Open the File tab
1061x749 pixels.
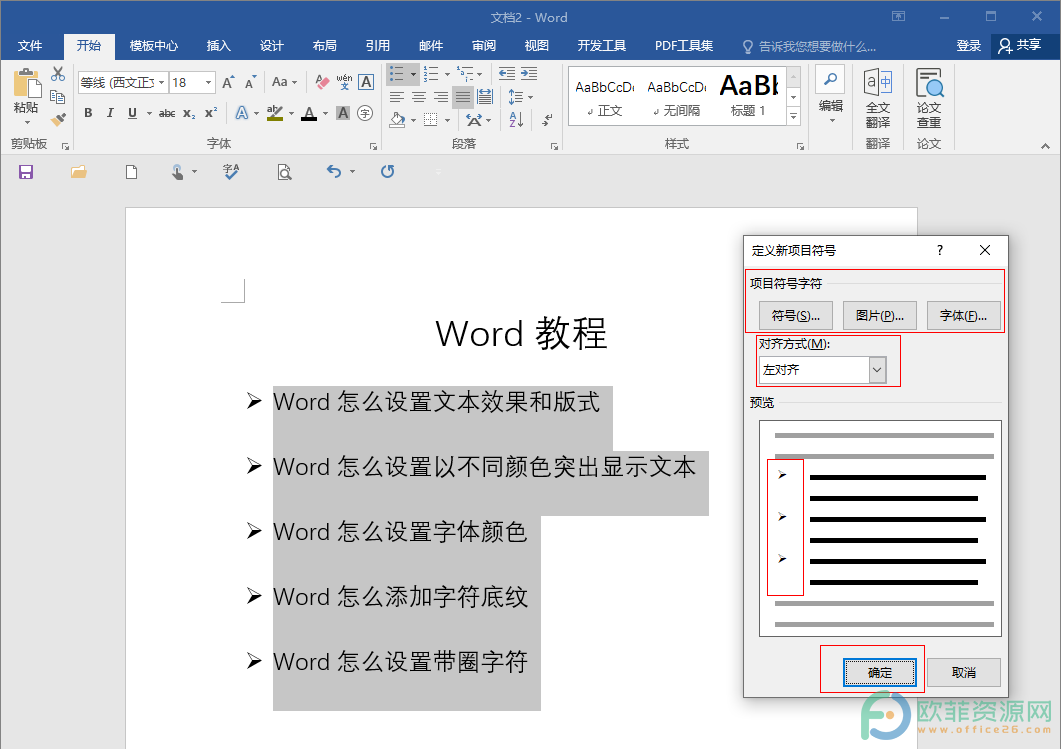pos(30,46)
